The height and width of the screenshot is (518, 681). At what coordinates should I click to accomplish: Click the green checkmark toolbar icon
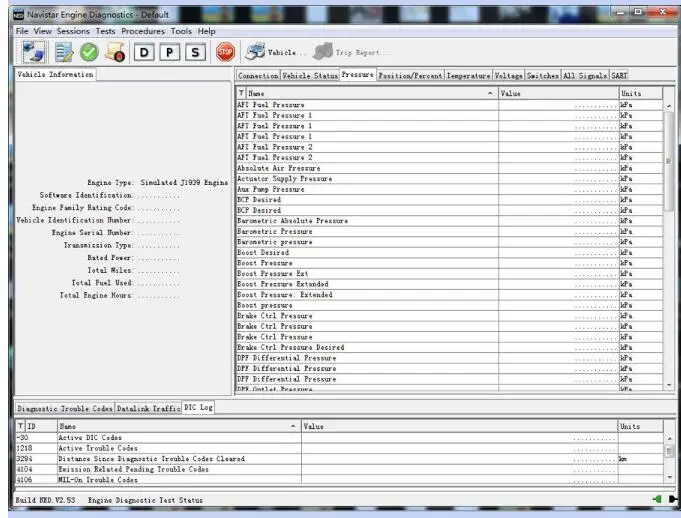89,53
